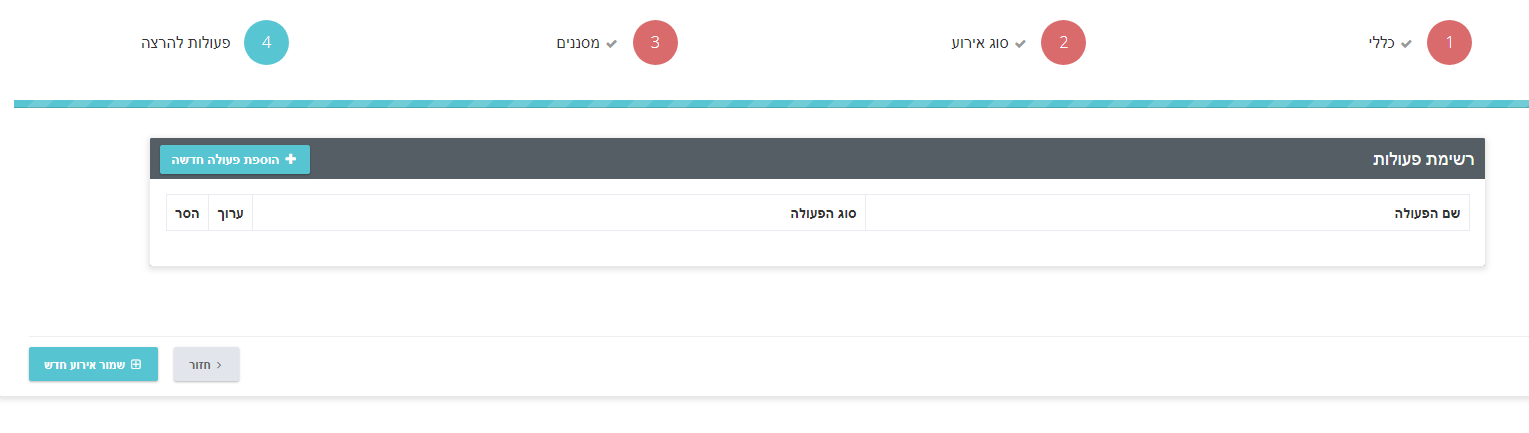Go back using the חזור button

[206, 365]
